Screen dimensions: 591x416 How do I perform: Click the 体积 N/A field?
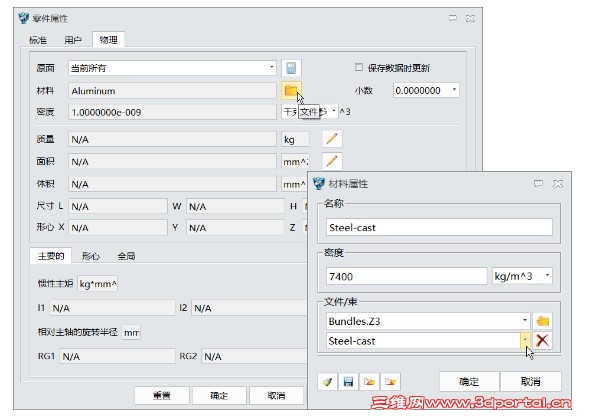click(172, 184)
